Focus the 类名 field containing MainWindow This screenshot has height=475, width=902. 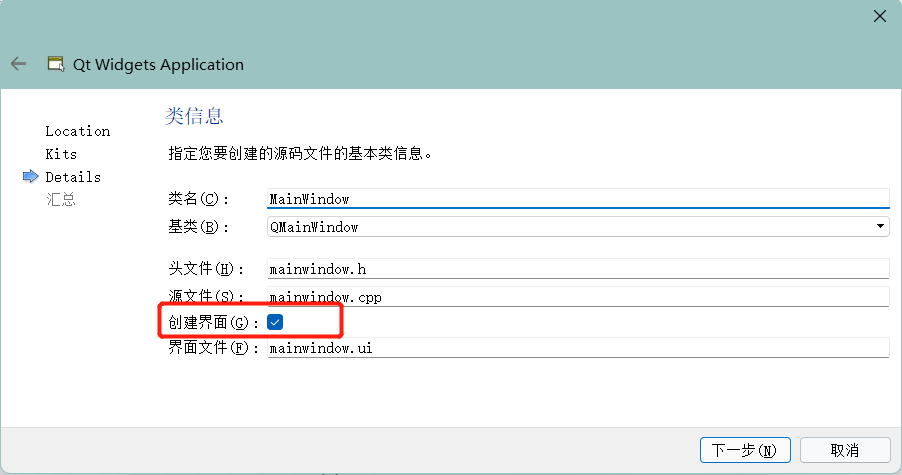point(578,199)
